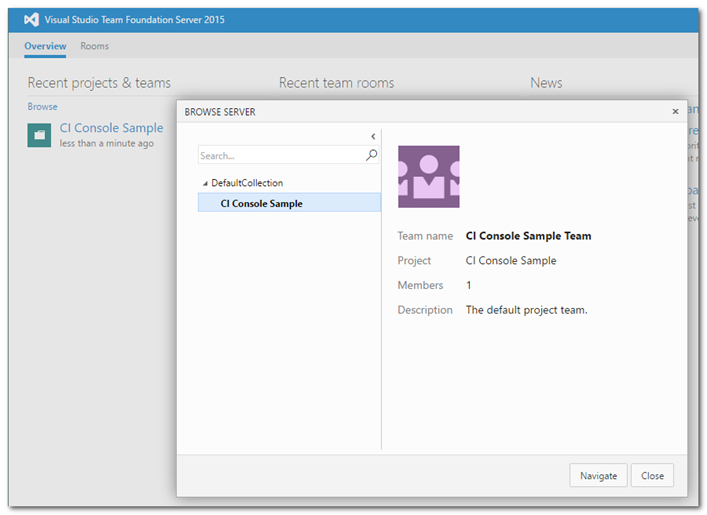
Task: Open CI Console Sample from recent projects
Action: [111, 128]
